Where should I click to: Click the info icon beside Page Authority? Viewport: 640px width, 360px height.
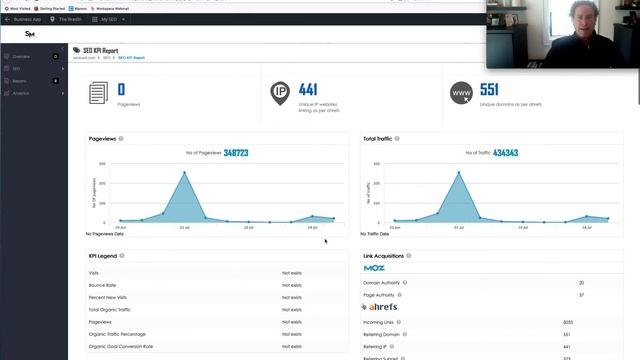click(x=400, y=295)
